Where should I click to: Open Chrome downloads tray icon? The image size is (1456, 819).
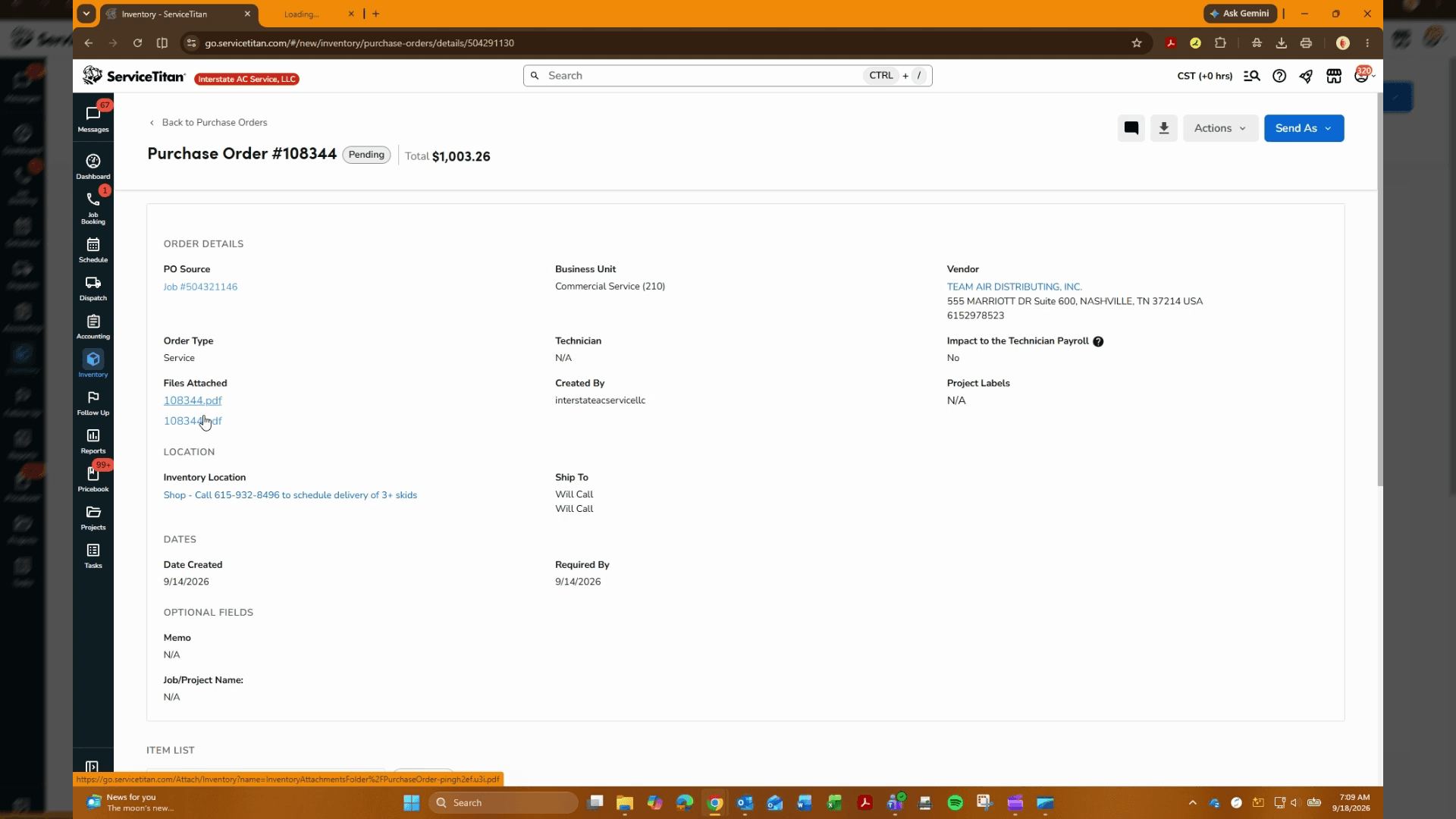1281,43
